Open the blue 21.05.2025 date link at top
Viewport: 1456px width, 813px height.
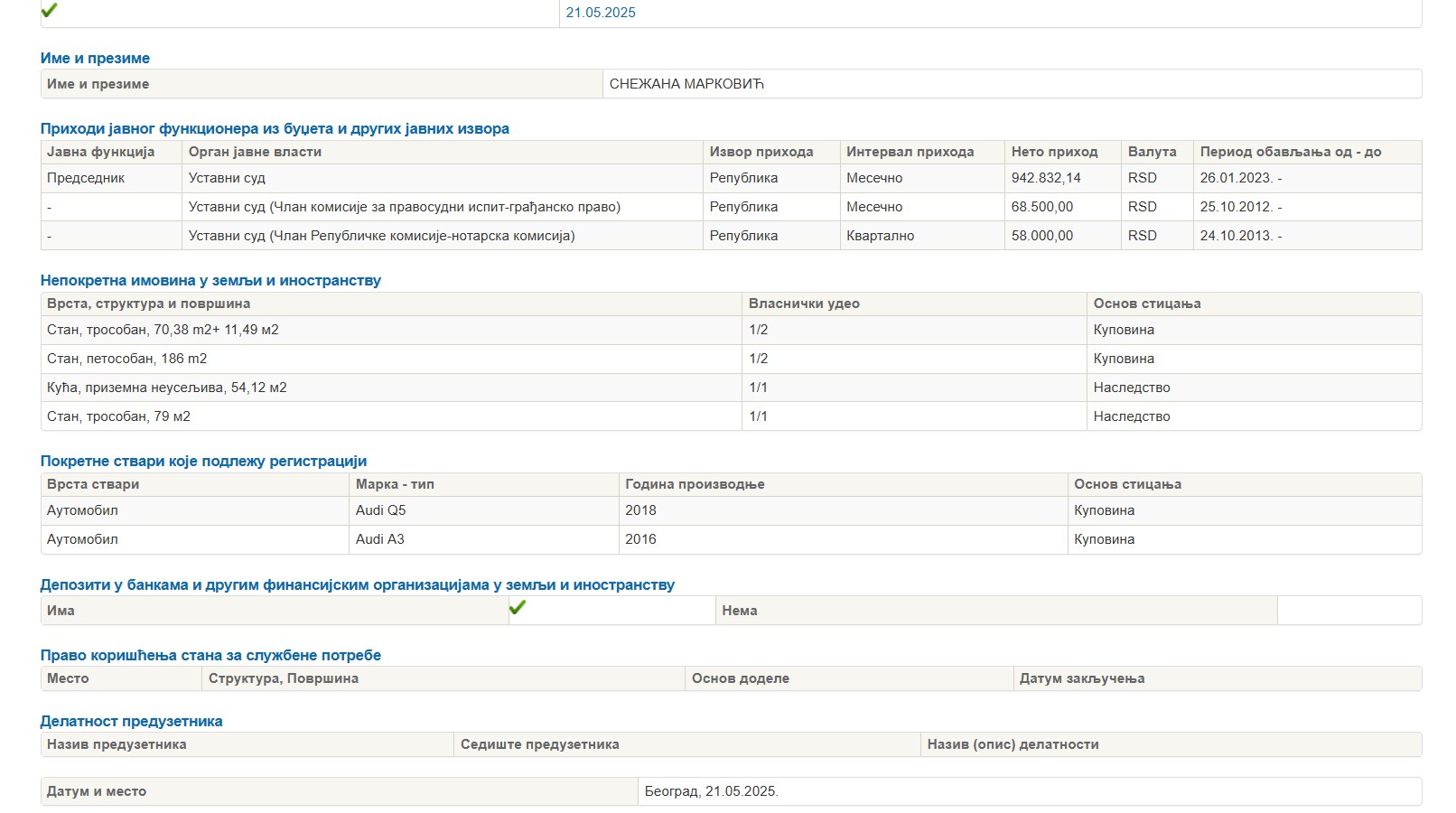(601, 13)
